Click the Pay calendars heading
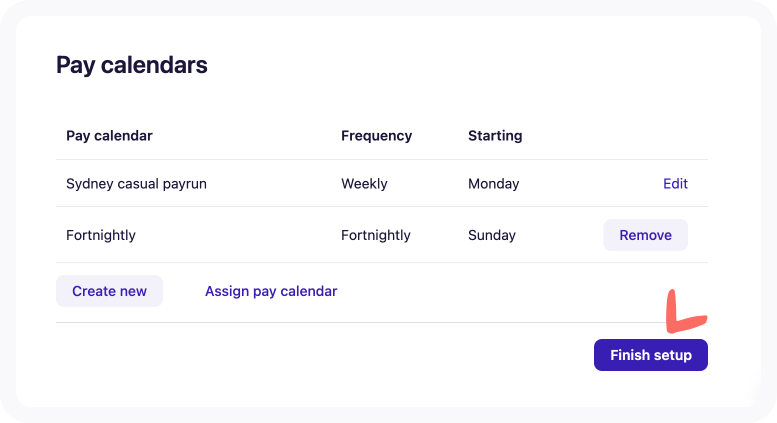Screen dimensions: 777x423 [132, 65]
